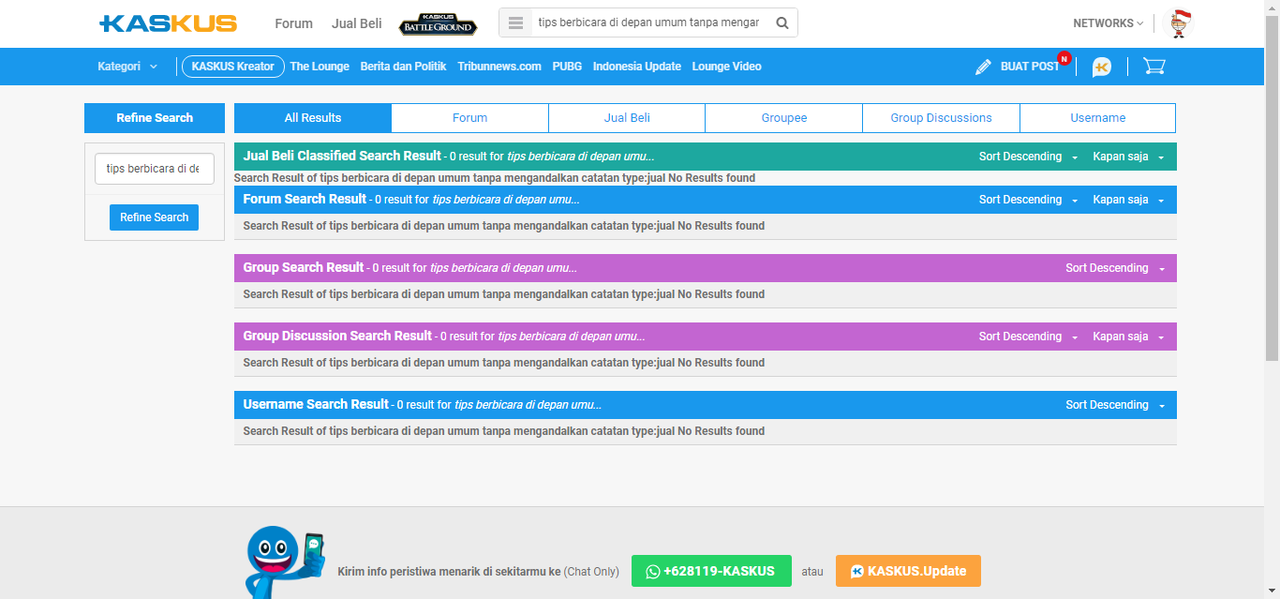
Task: Click the +628119-KASKUS WhatsApp button
Action: (x=711, y=571)
